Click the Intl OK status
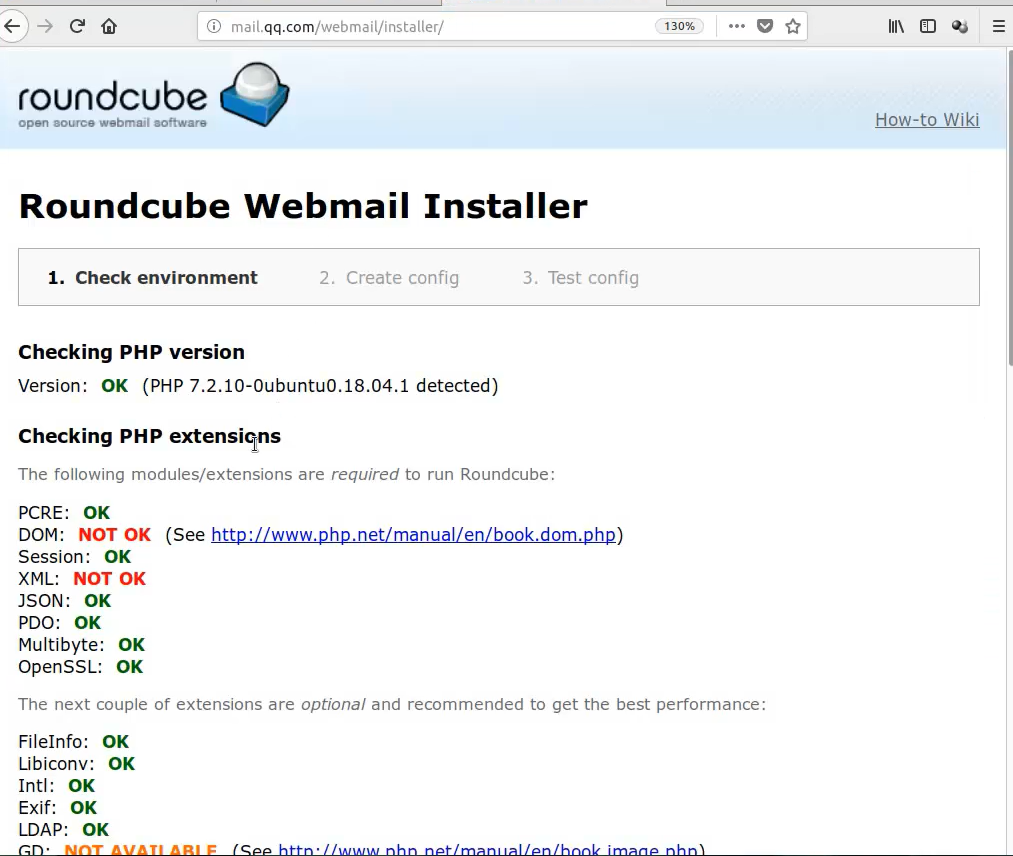Viewport: 1013px width, 856px height. (81, 786)
